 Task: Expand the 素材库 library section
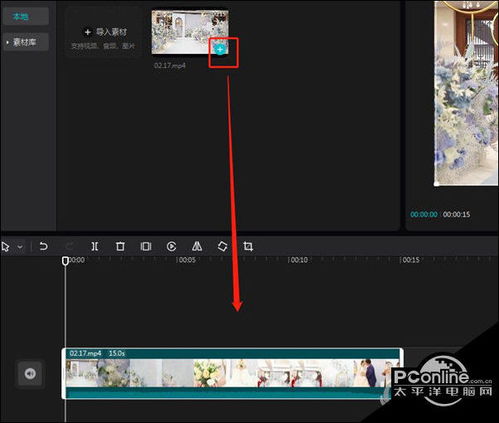coord(24,42)
